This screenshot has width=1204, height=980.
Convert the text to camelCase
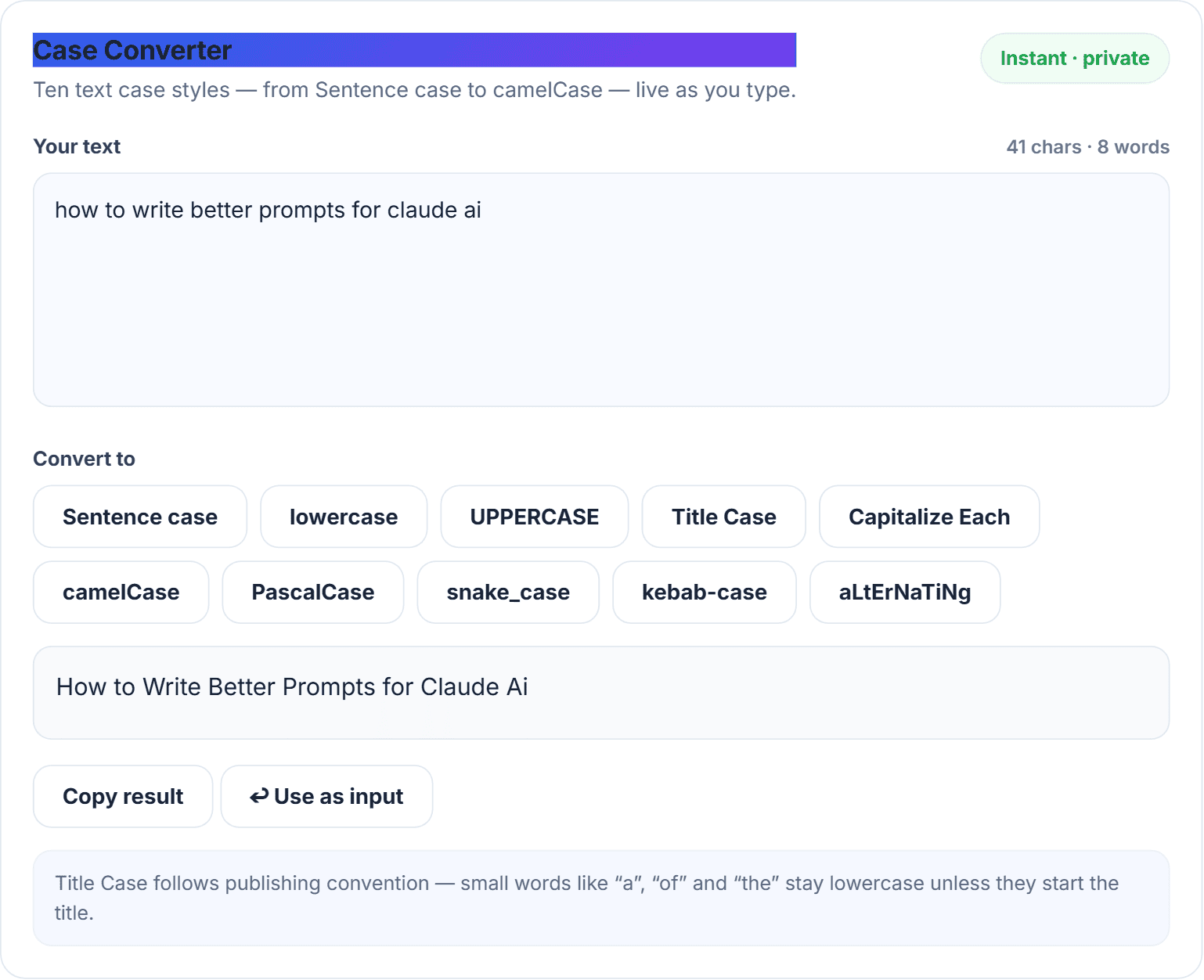(x=121, y=592)
